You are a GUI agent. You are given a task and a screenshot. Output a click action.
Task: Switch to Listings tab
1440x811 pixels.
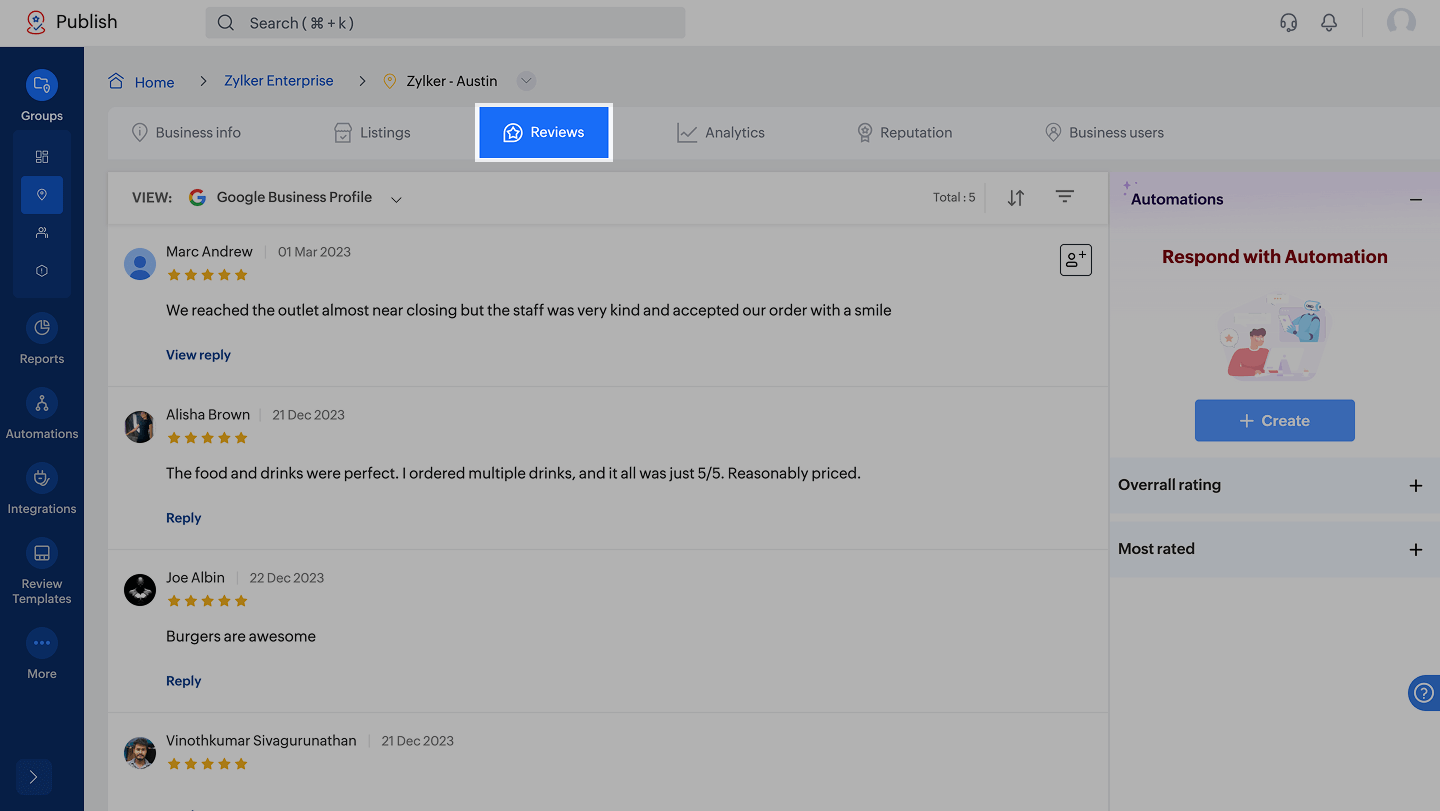(x=372, y=133)
